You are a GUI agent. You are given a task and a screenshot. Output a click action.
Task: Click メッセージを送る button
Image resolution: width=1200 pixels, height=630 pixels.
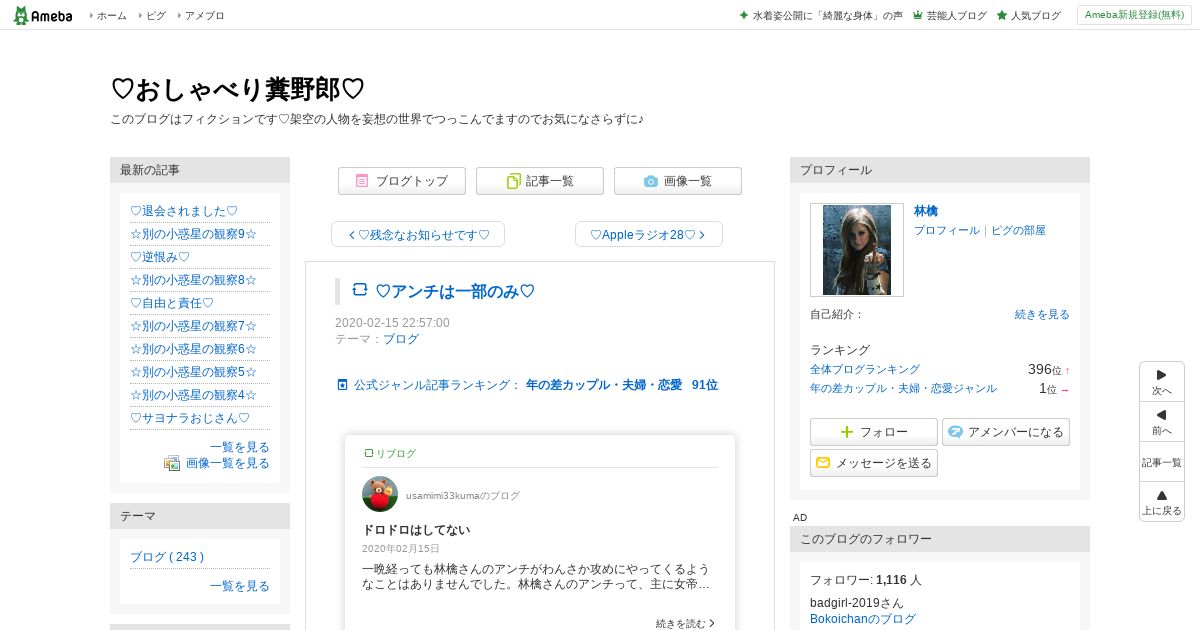pyautogui.click(x=874, y=463)
